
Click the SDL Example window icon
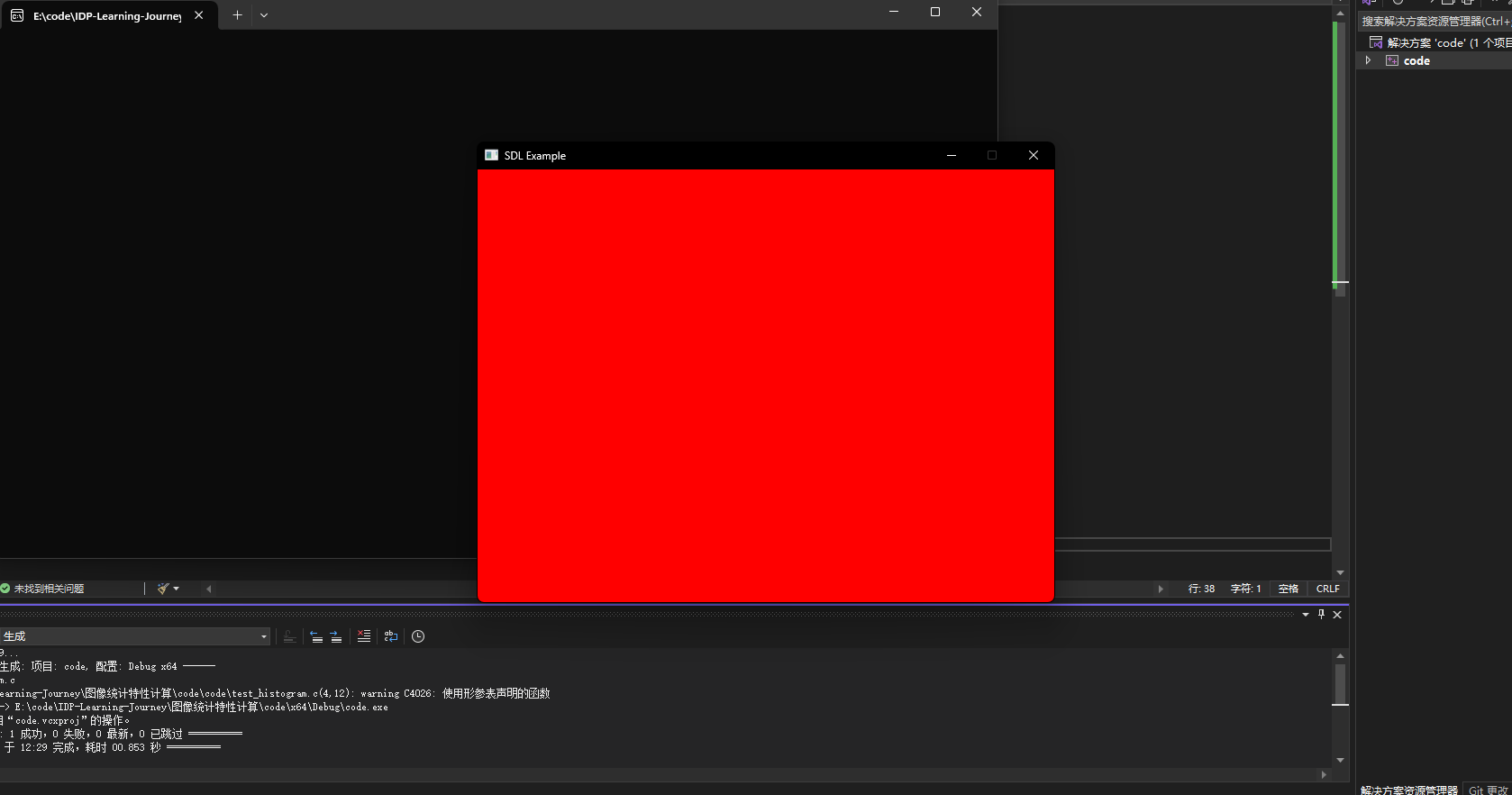pyautogui.click(x=491, y=155)
